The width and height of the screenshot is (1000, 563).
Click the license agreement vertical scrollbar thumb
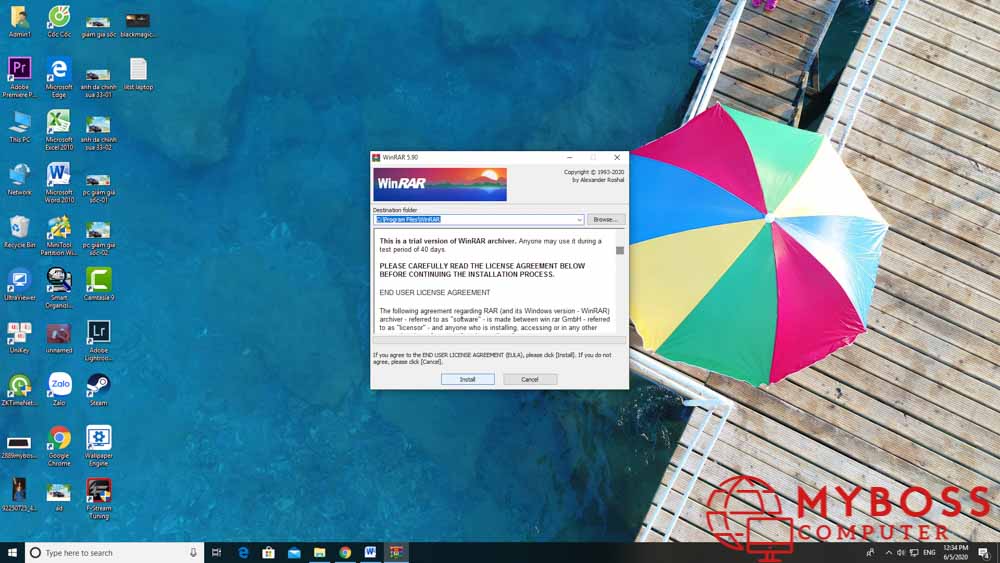(620, 250)
